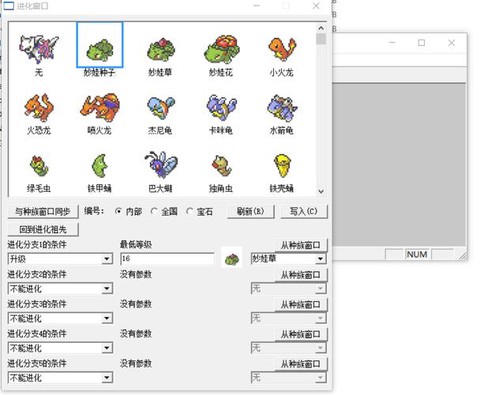Close the 进化窗口 window

click(316, 6)
